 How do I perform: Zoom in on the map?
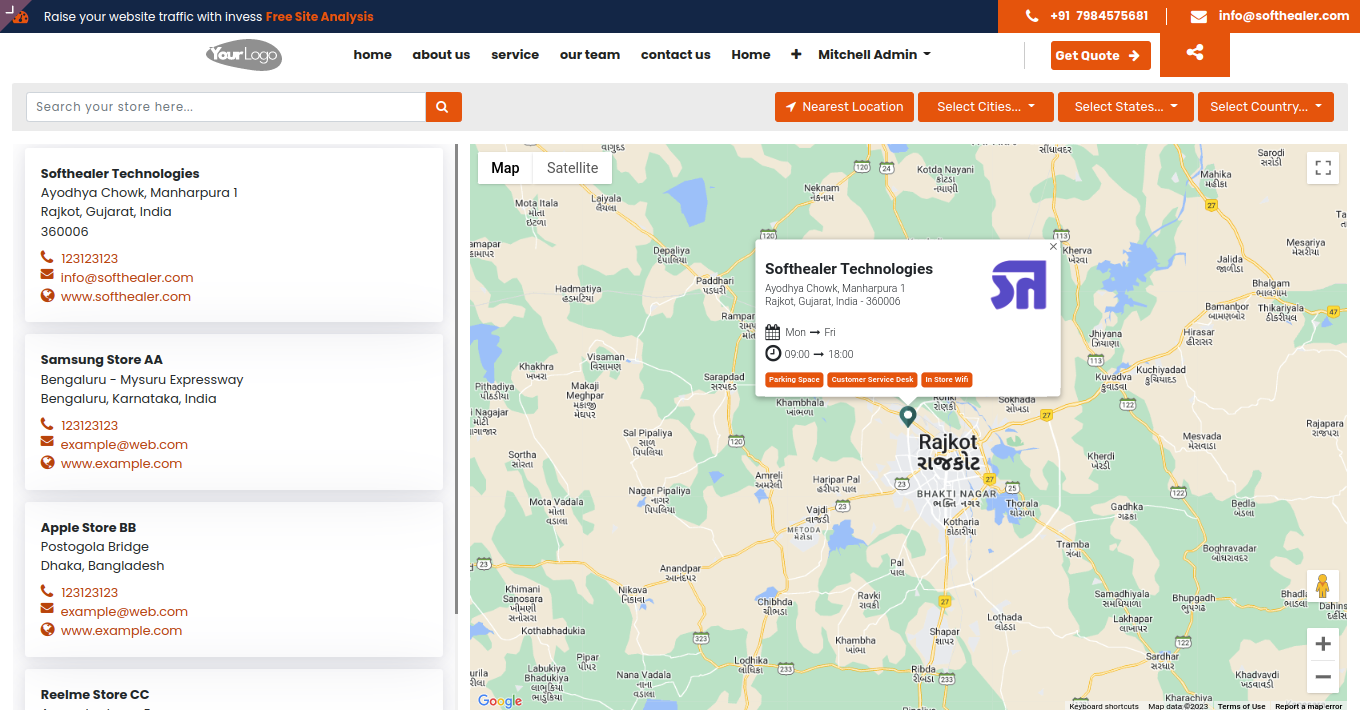click(x=1323, y=644)
